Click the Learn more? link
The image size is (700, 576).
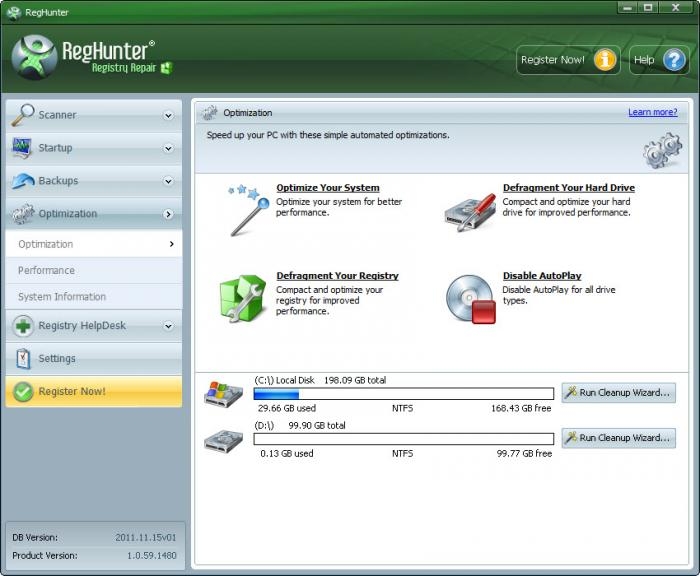click(x=653, y=112)
